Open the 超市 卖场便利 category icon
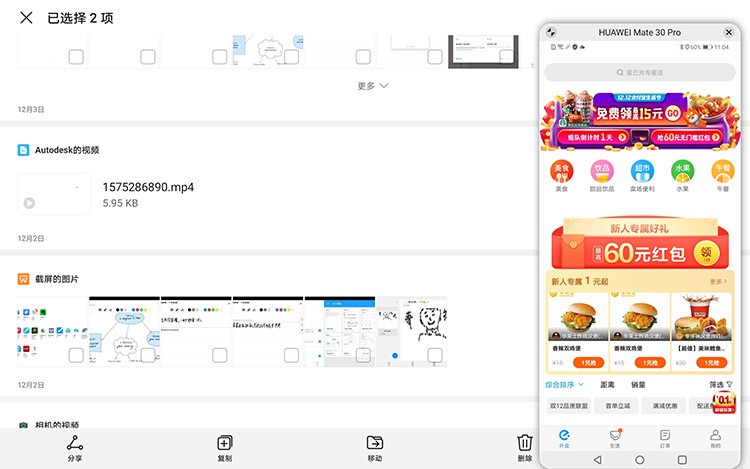 point(642,171)
